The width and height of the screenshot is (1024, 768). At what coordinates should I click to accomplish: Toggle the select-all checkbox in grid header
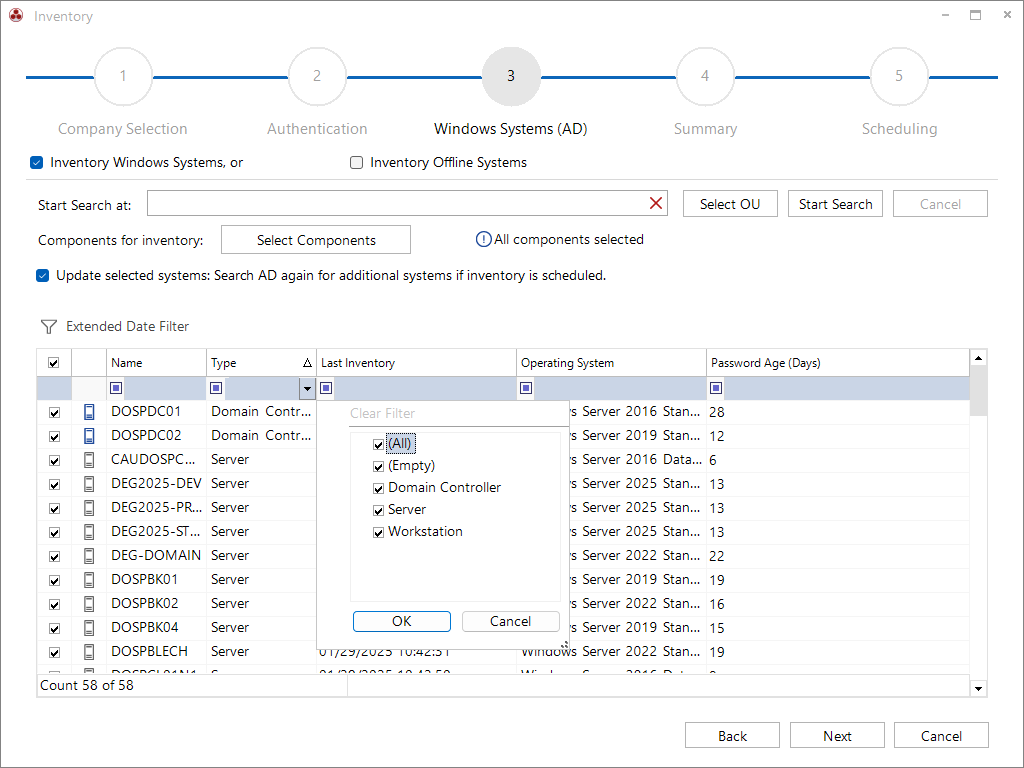54,362
